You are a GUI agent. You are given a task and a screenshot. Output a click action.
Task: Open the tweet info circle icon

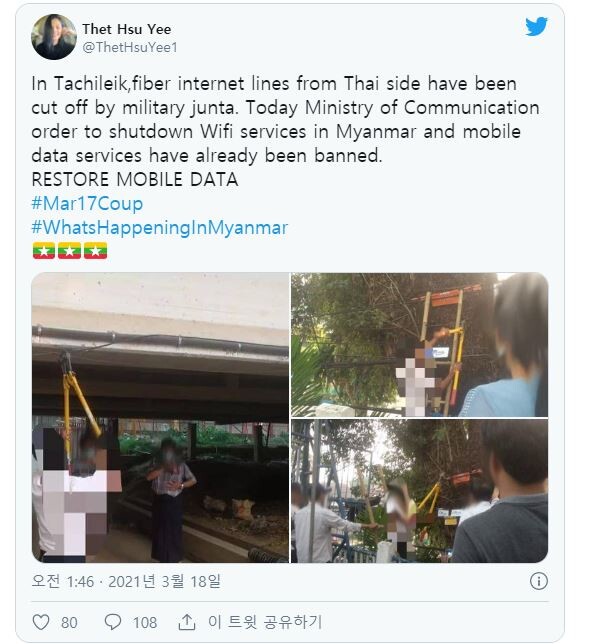point(539,581)
